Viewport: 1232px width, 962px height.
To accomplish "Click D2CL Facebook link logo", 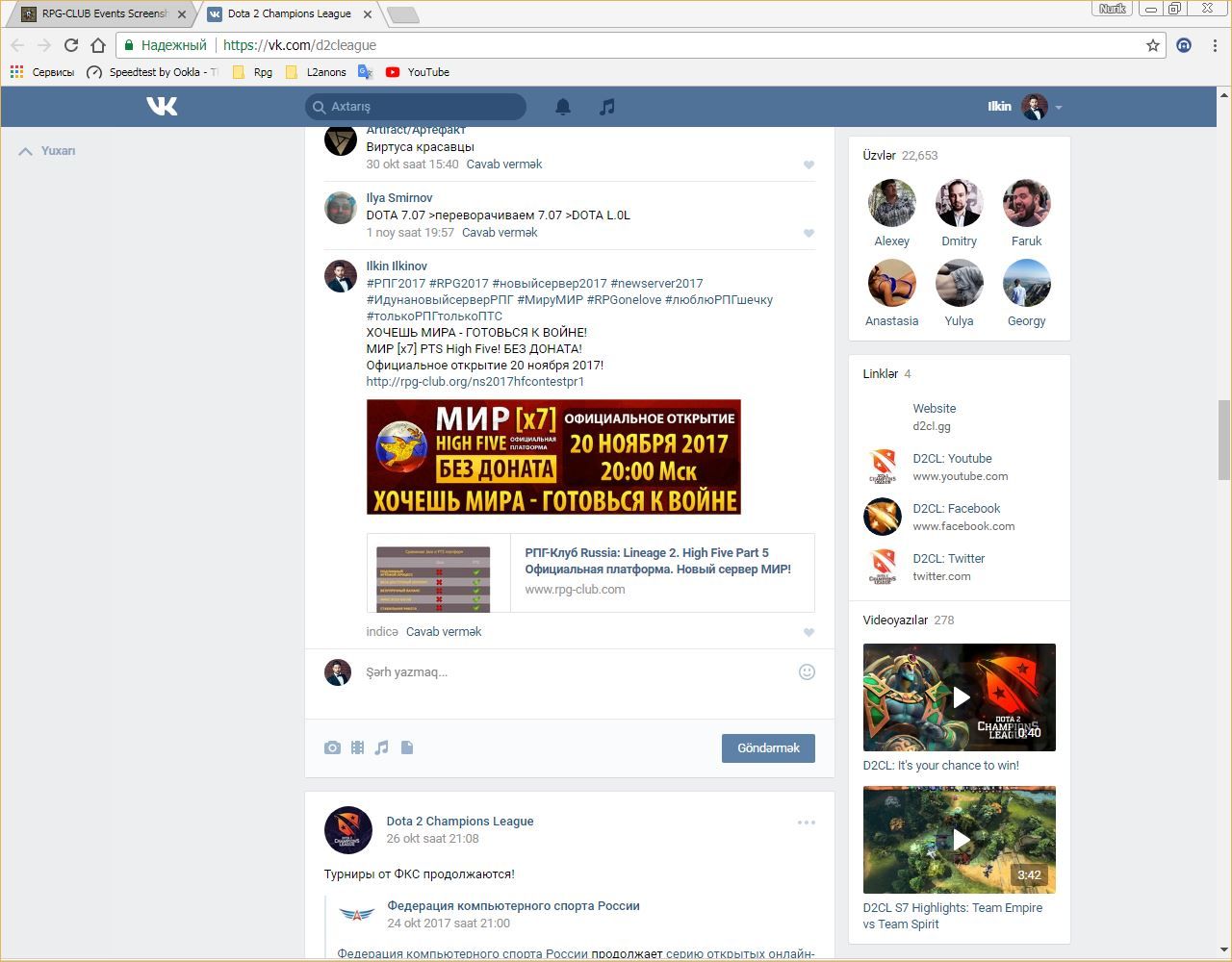I will coord(882,517).
